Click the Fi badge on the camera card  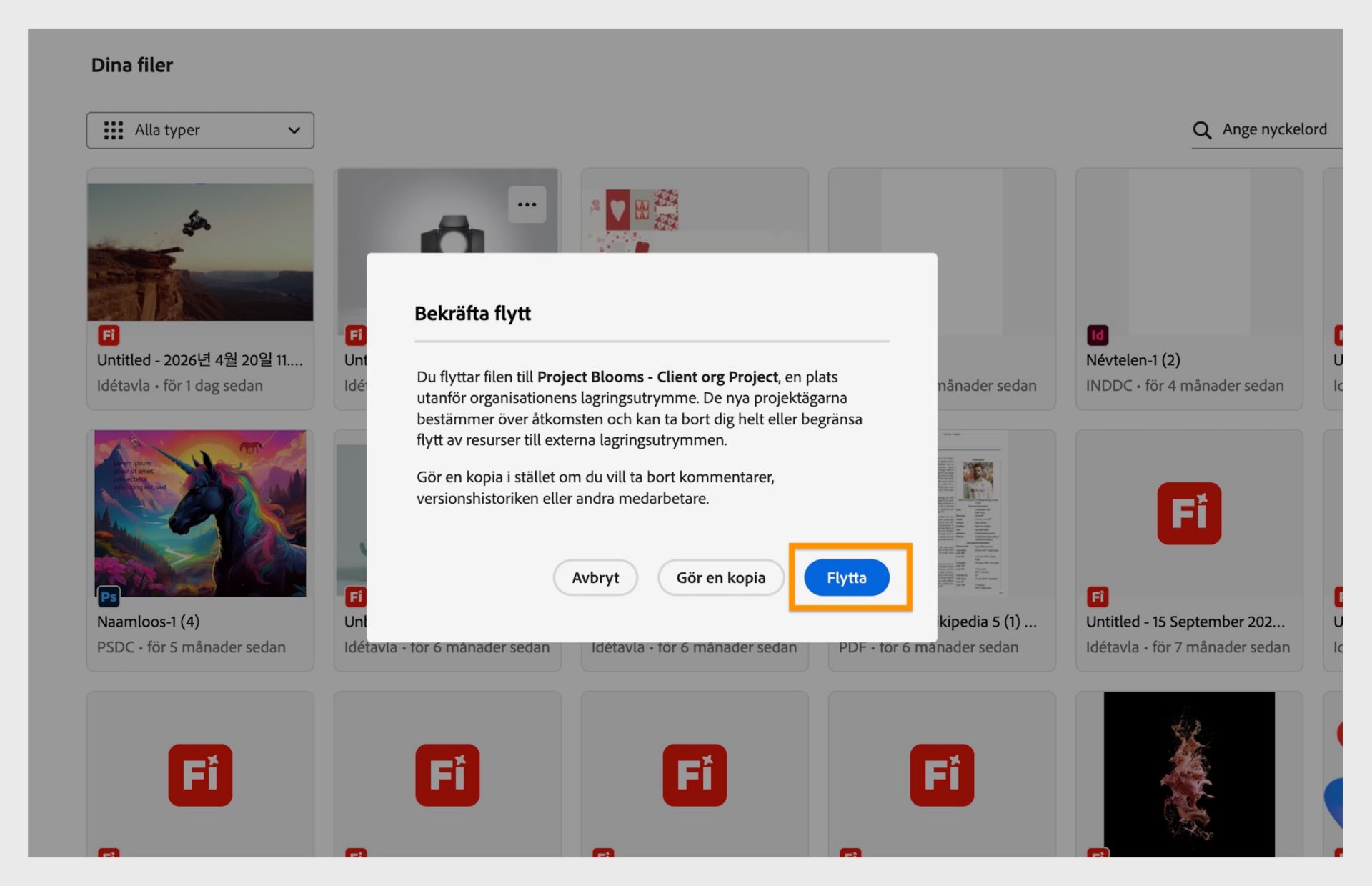click(x=356, y=334)
